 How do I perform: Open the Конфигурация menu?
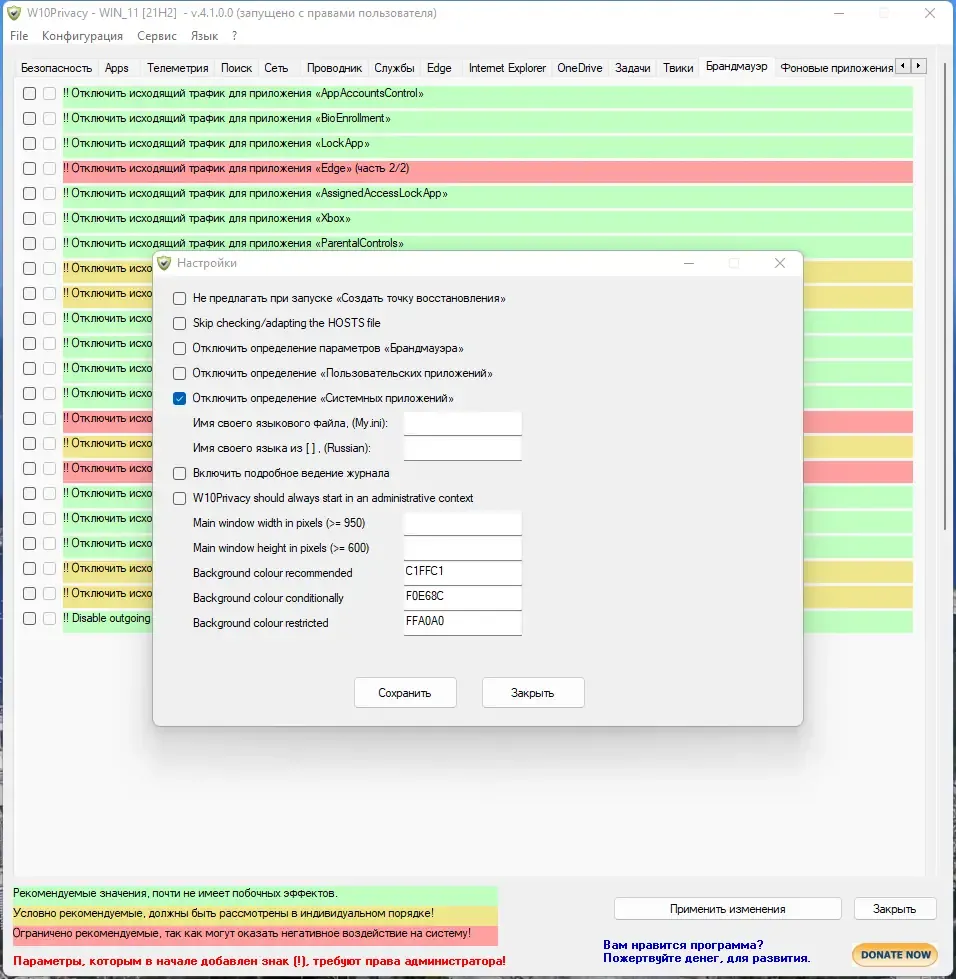[x=82, y=36]
